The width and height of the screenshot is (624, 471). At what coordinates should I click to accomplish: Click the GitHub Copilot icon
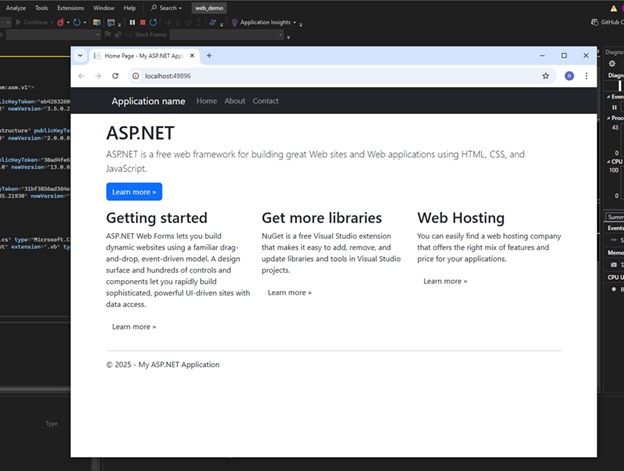[595, 22]
